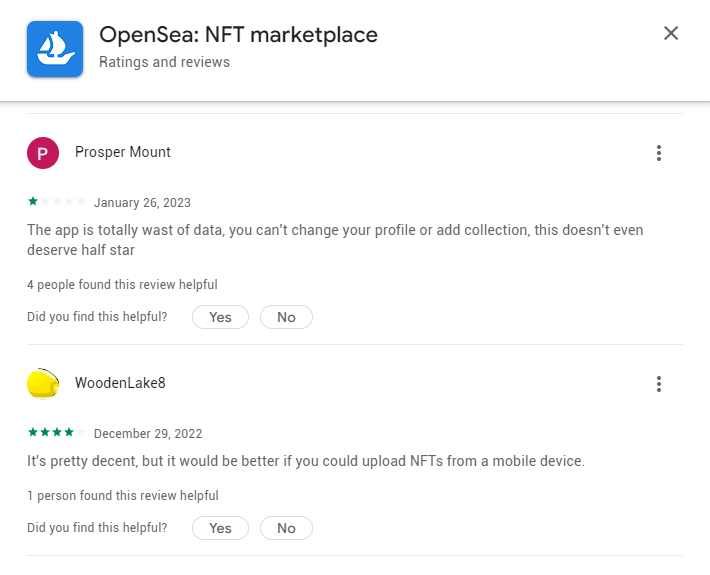Mark Prosper Mount's review not helpful with No

point(286,317)
